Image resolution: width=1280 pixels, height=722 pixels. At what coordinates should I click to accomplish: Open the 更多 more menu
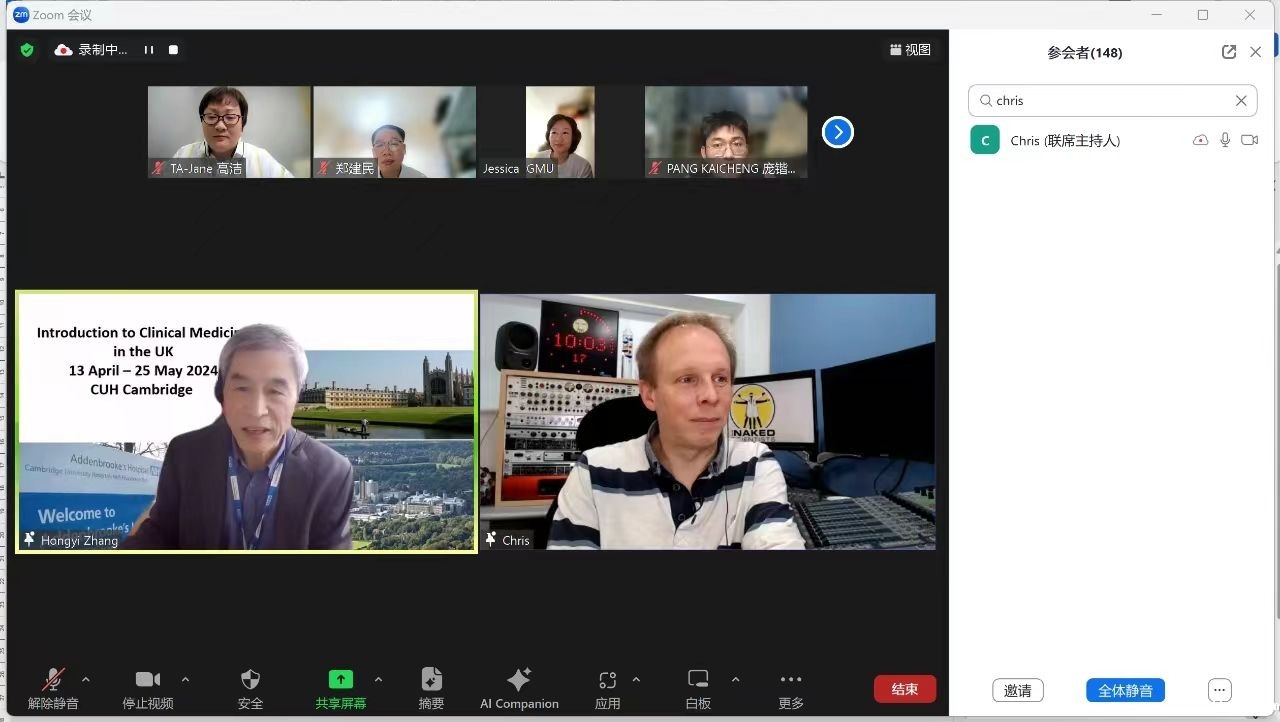pyautogui.click(x=790, y=681)
